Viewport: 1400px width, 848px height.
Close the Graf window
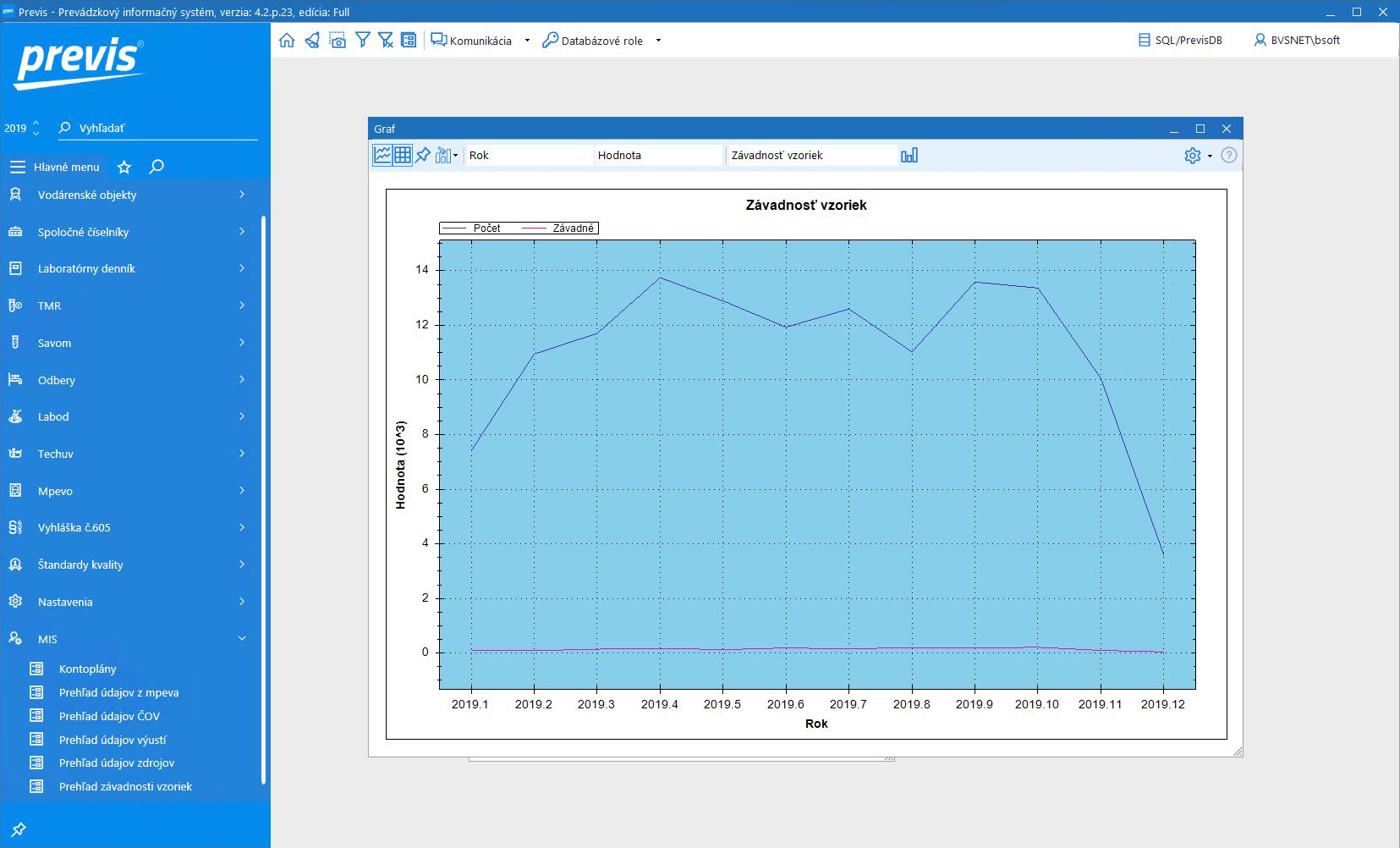pyautogui.click(x=1227, y=129)
